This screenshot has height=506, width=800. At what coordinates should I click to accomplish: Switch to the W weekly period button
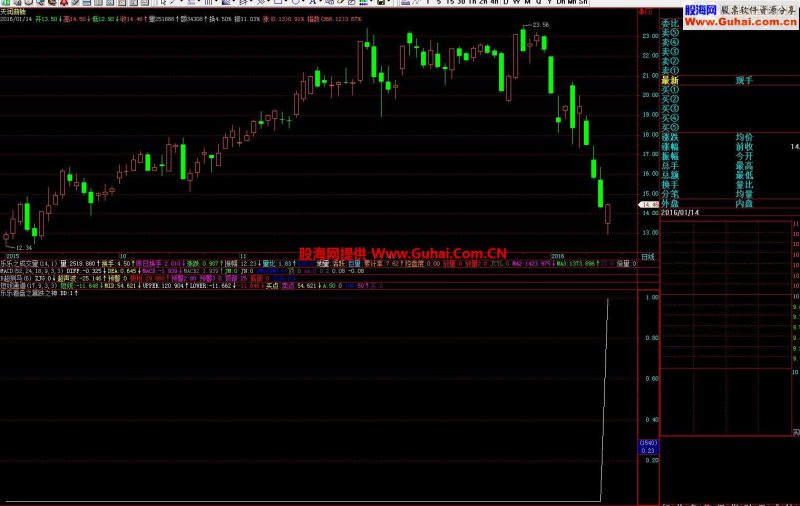pyautogui.click(x=516, y=2)
